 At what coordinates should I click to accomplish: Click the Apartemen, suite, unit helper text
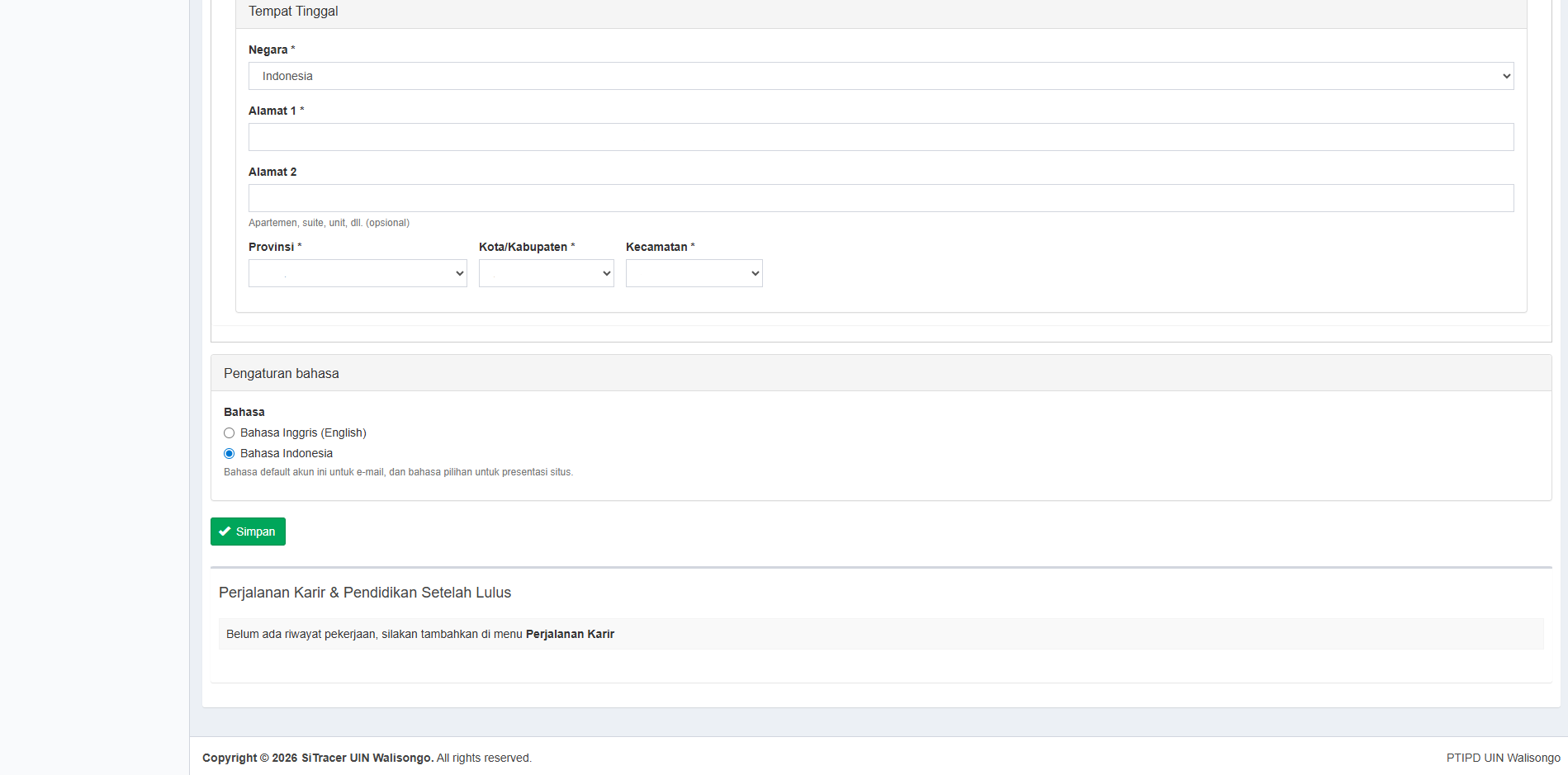tap(329, 223)
